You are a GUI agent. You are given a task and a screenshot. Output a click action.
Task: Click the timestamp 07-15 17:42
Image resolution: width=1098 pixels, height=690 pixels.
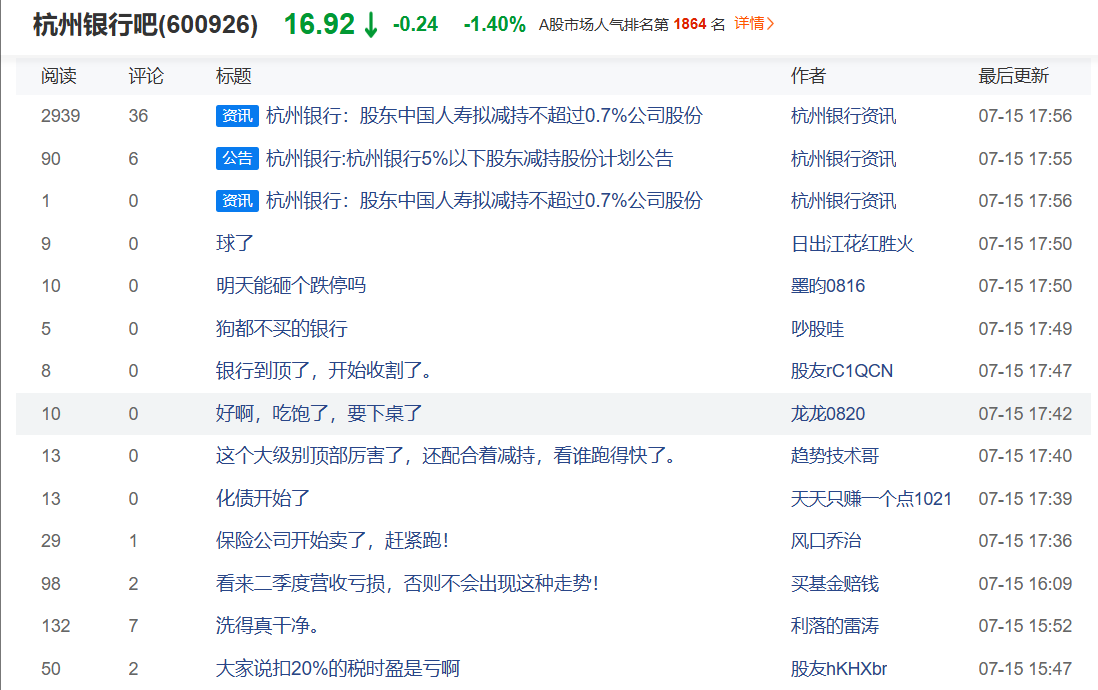[1025, 413]
